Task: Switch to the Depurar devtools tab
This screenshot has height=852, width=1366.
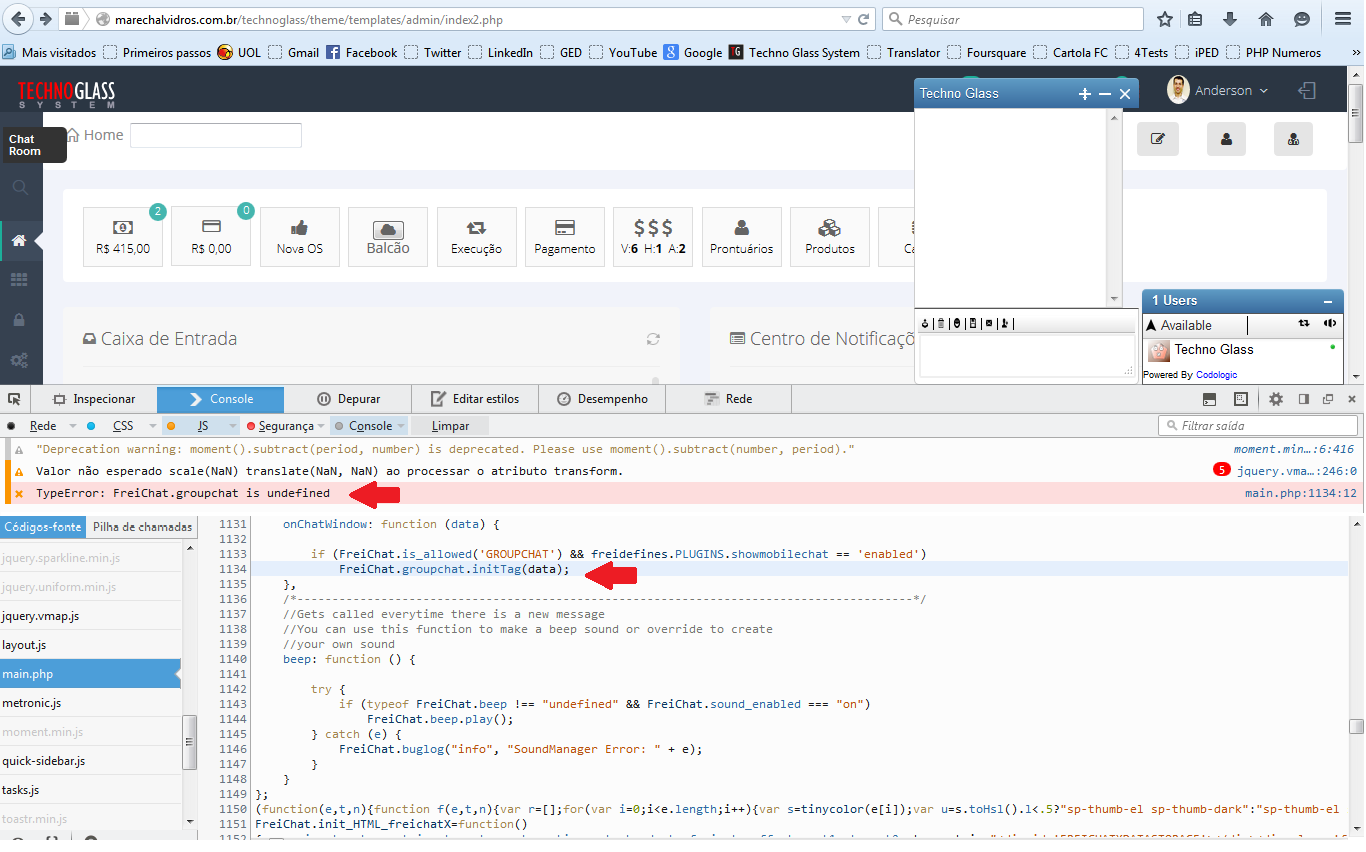Action: pyautogui.click(x=348, y=399)
